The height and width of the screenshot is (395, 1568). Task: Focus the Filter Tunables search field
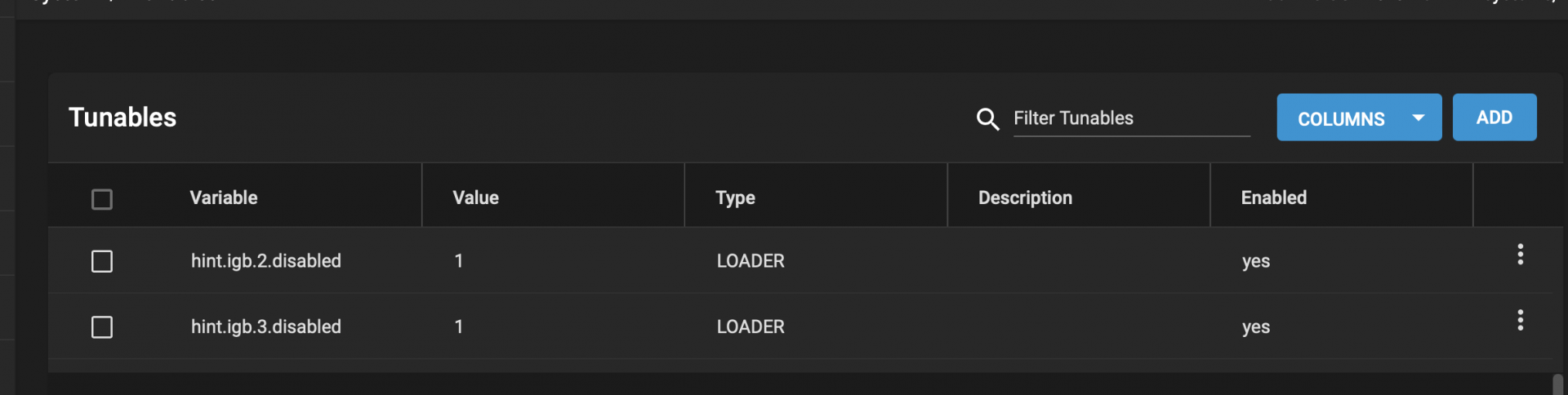click(x=1131, y=118)
